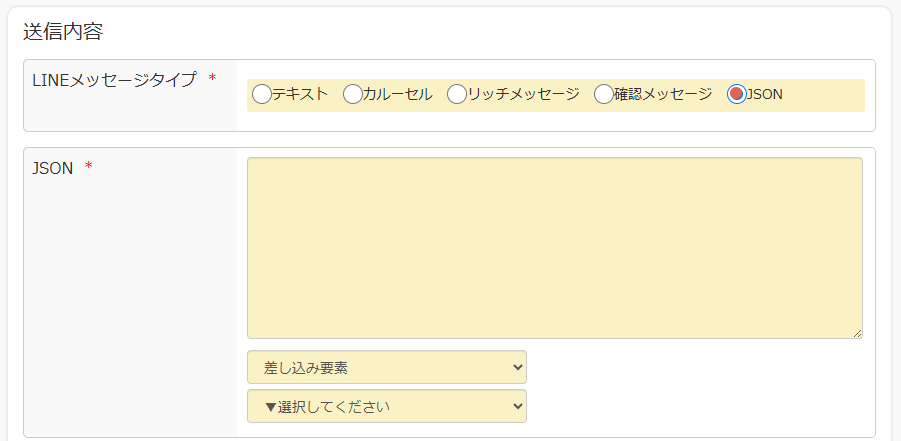Click the chevron arrow on 選択してください select
This screenshot has width=901, height=441.
tap(517, 406)
